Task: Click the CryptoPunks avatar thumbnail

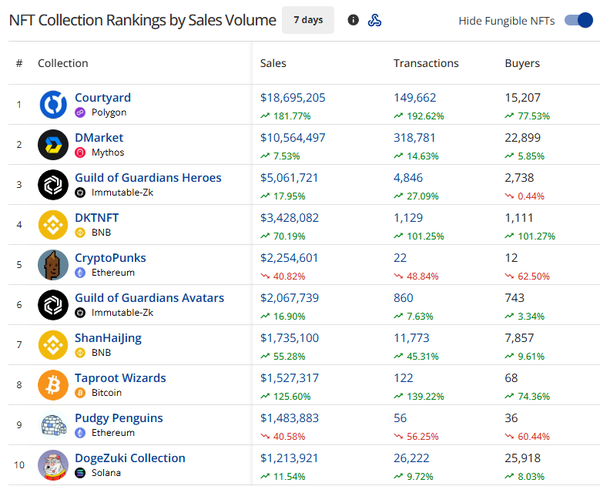Action: 53,265
